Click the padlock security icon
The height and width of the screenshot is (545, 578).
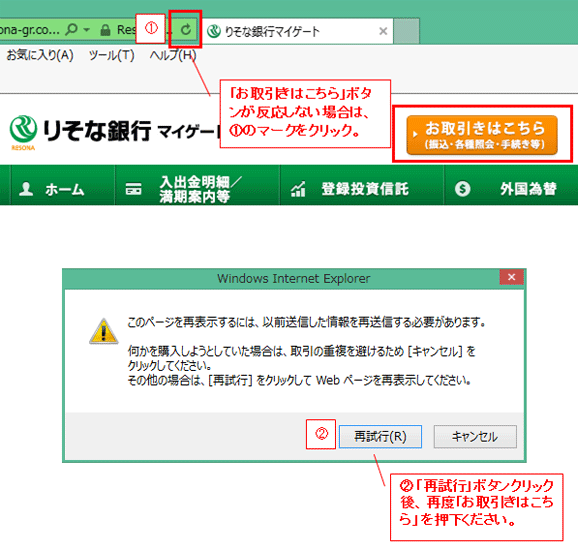tap(105, 30)
